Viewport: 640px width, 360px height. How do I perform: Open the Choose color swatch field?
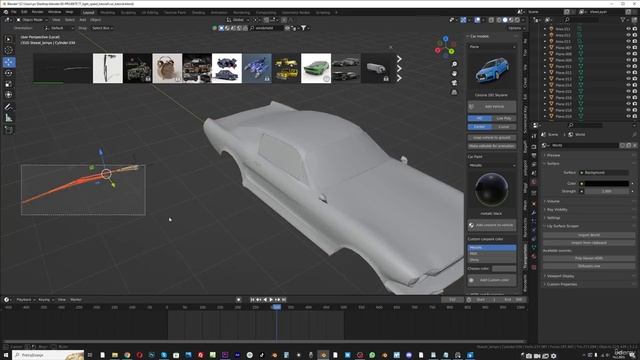(504, 269)
